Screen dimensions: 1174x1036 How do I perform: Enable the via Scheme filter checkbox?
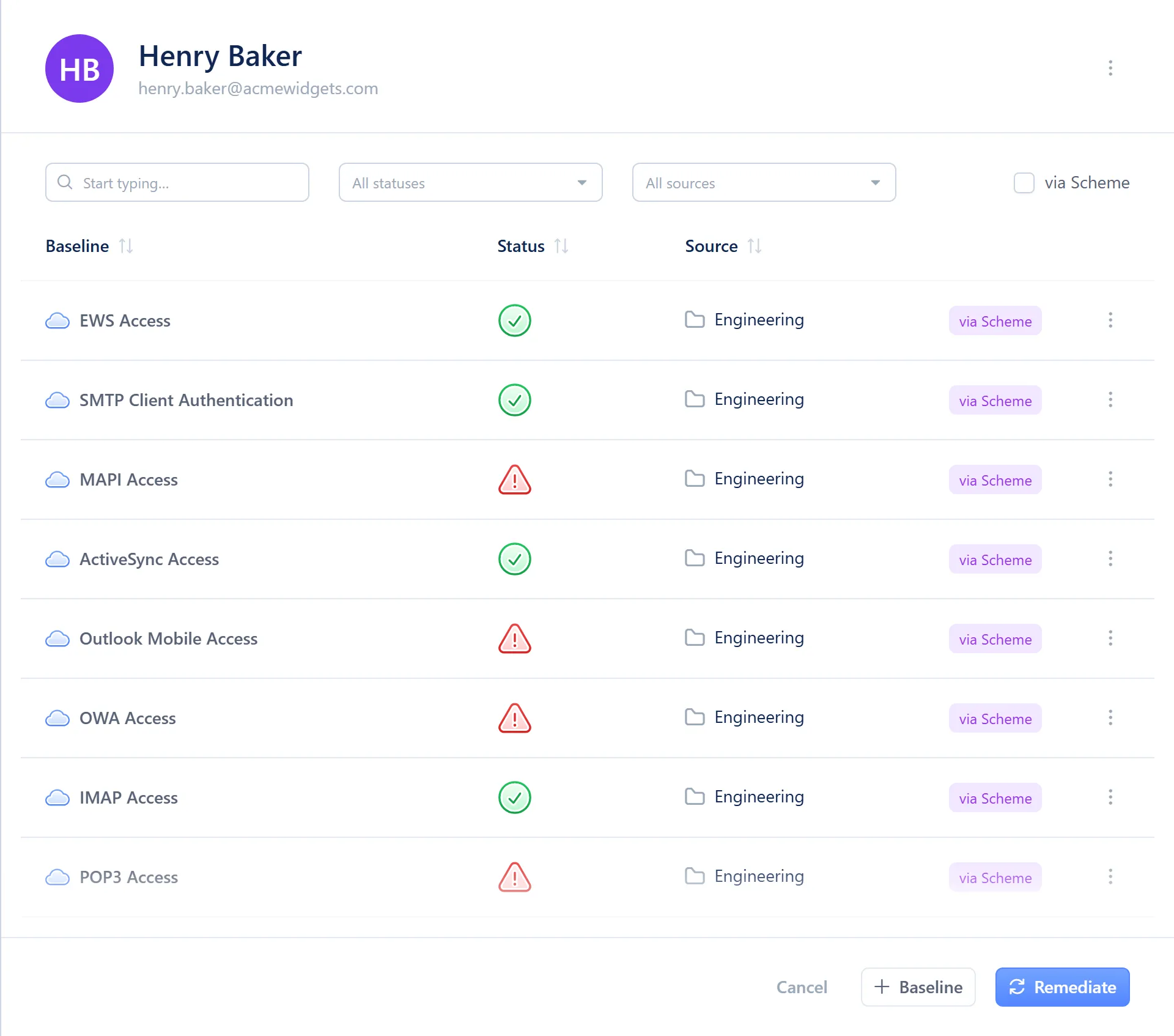[x=1024, y=183]
